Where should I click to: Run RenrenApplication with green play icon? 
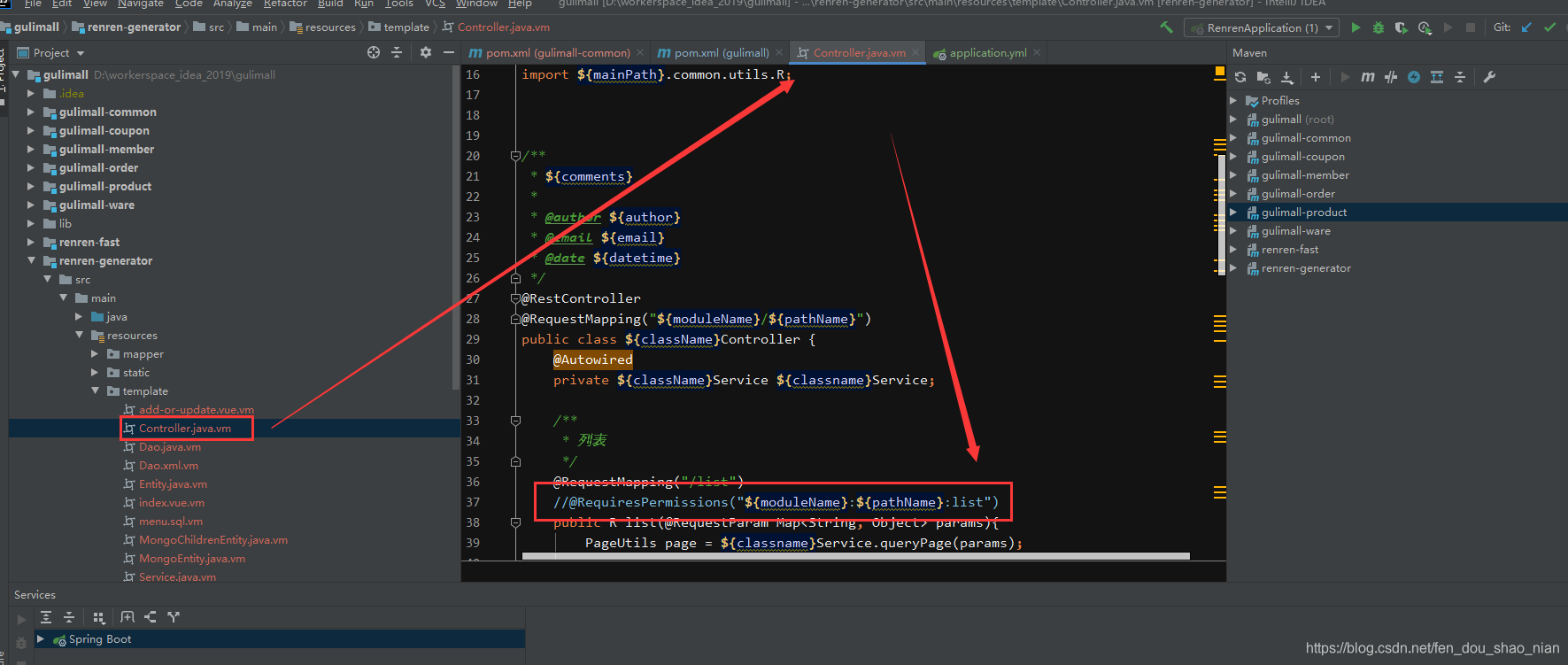tap(1356, 27)
